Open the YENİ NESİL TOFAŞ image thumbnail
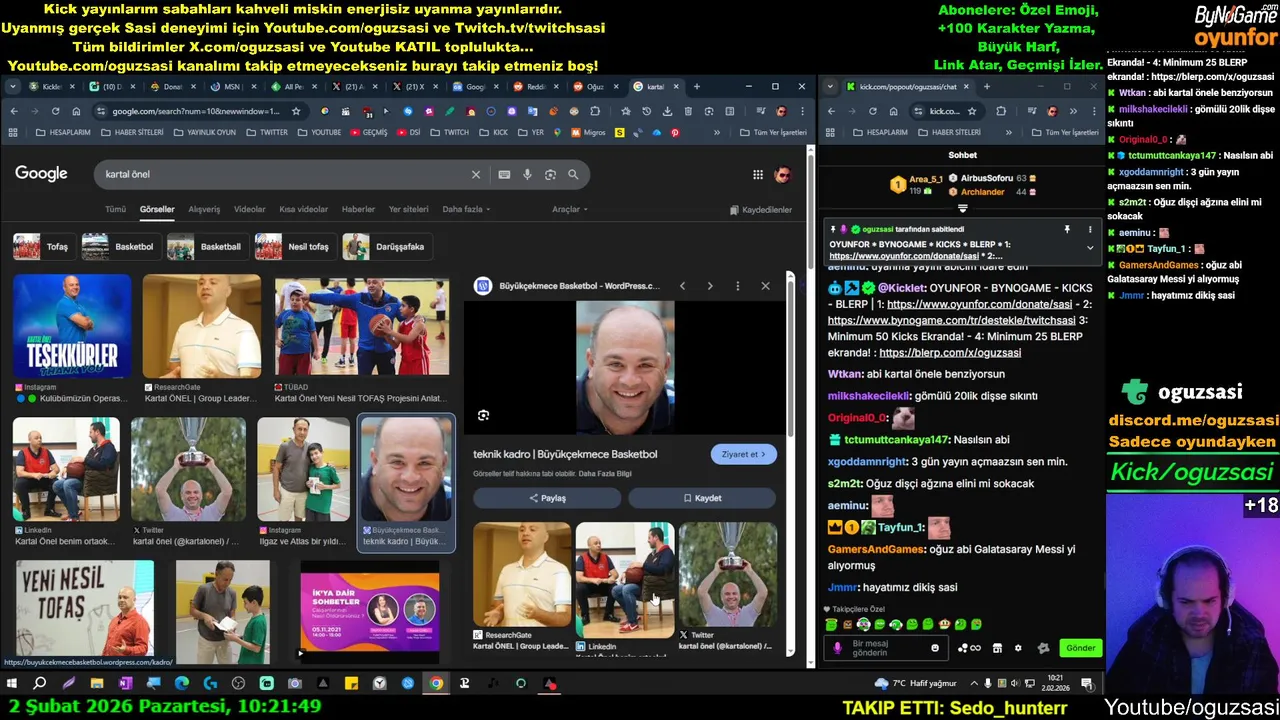 point(84,607)
